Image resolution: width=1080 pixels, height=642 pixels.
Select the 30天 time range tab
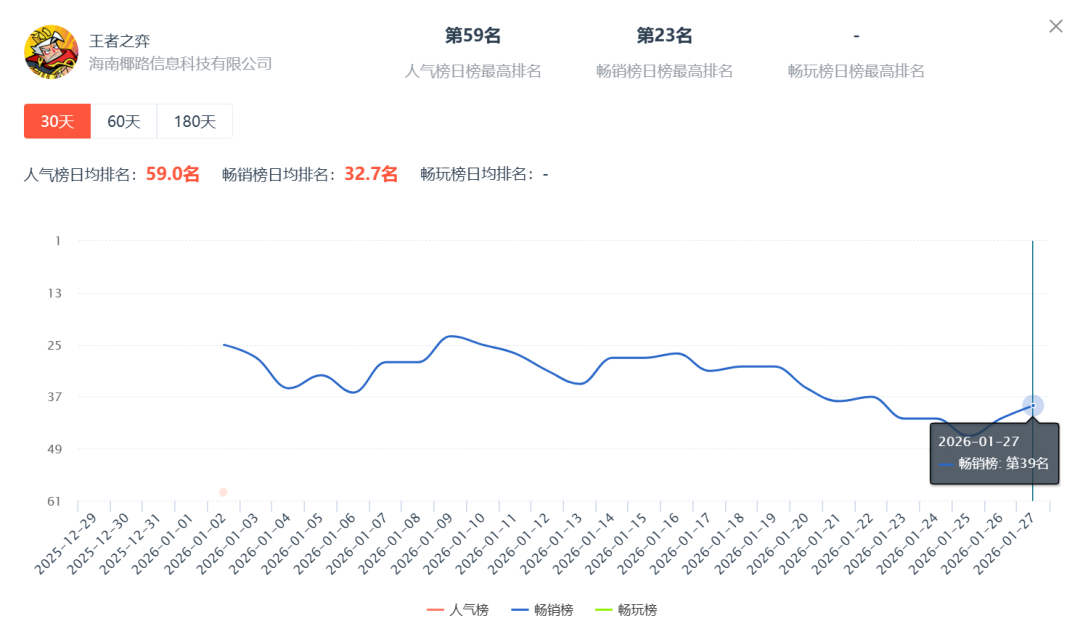point(57,121)
